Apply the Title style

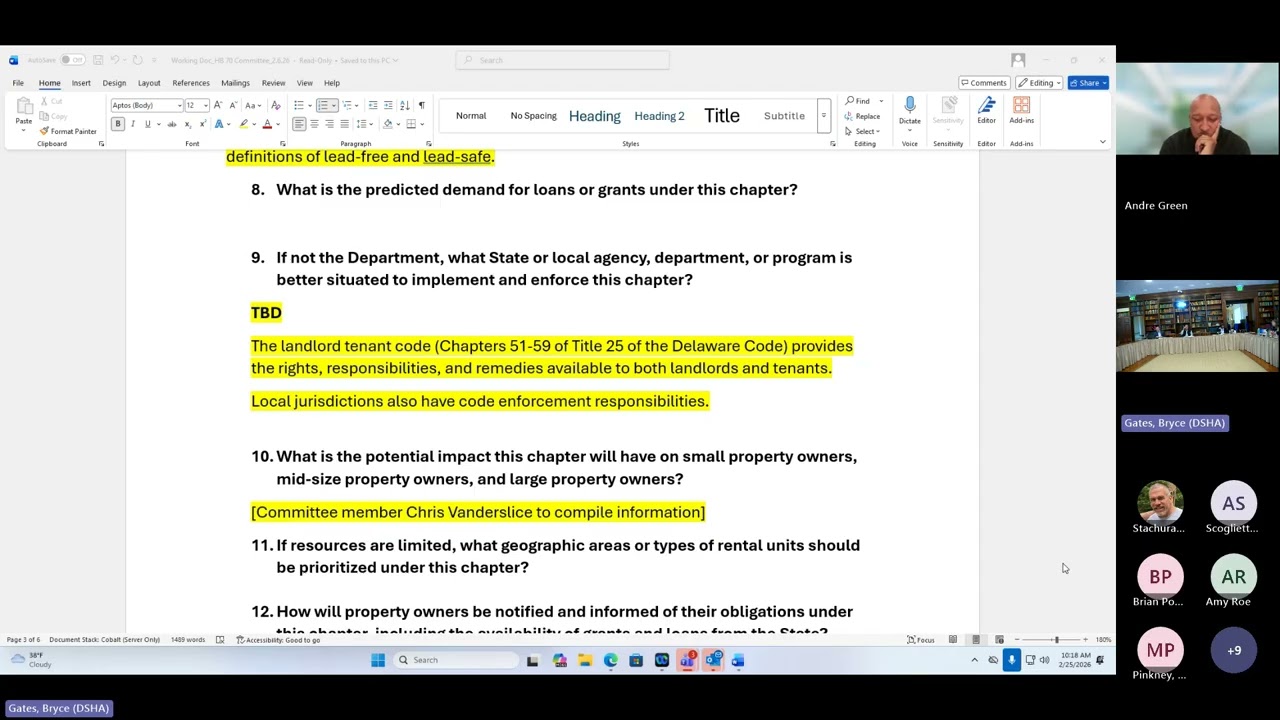pyautogui.click(x=721, y=116)
